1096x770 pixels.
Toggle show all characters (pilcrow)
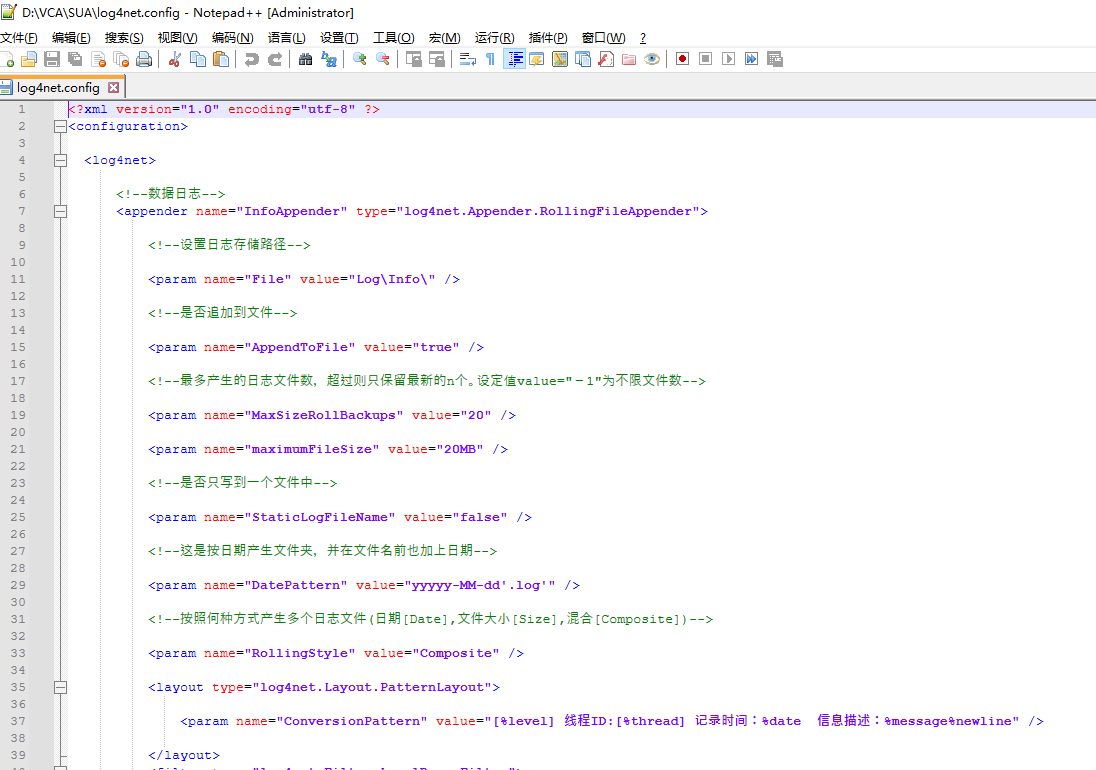[x=491, y=59]
